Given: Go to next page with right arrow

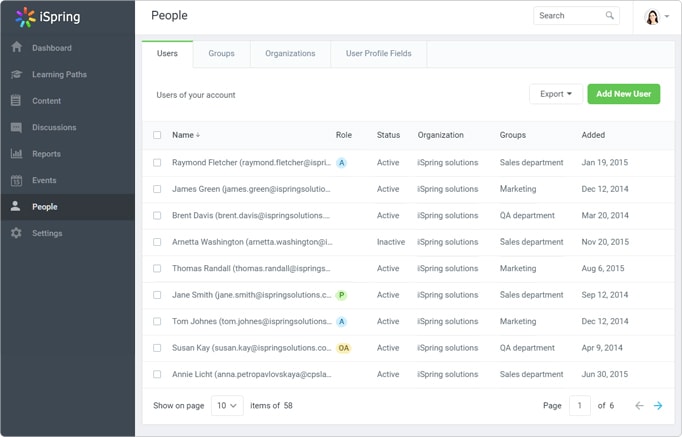Looking at the screenshot, I should pyautogui.click(x=658, y=405).
